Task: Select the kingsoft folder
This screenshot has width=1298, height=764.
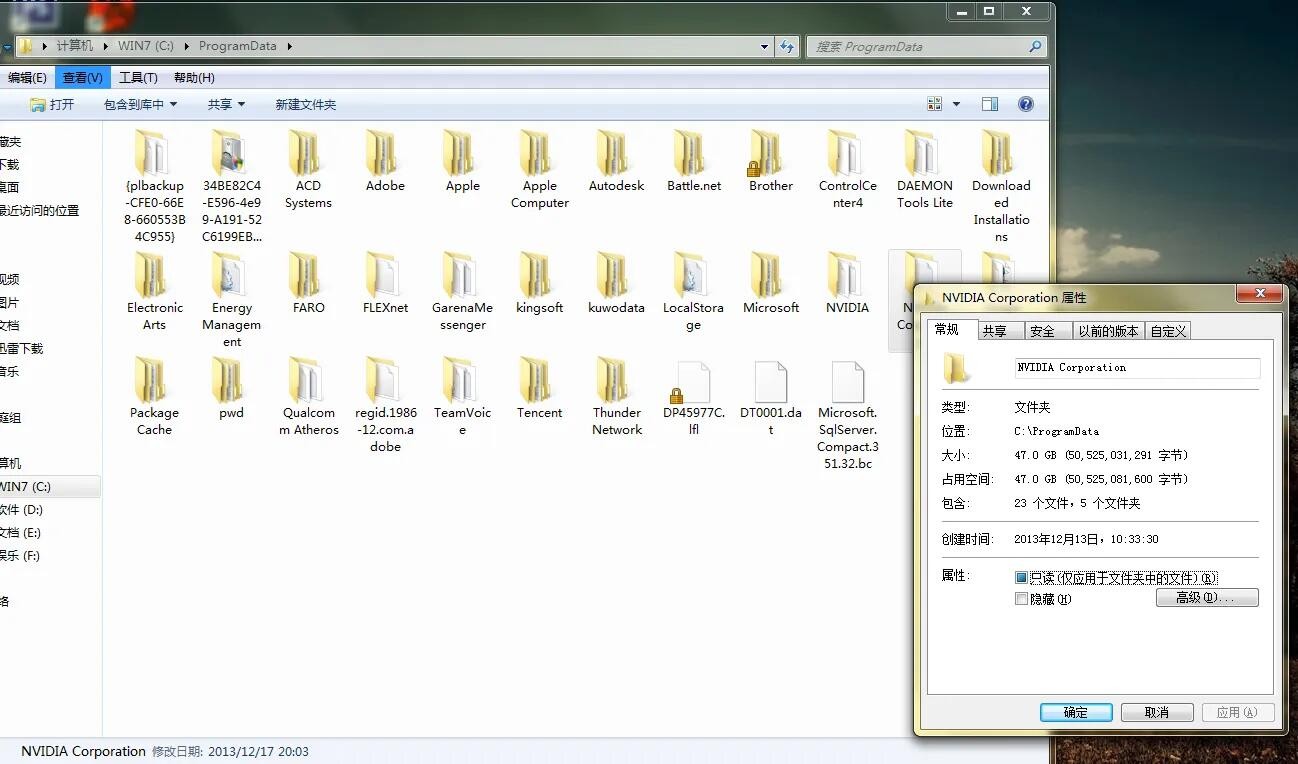Action: (x=539, y=282)
